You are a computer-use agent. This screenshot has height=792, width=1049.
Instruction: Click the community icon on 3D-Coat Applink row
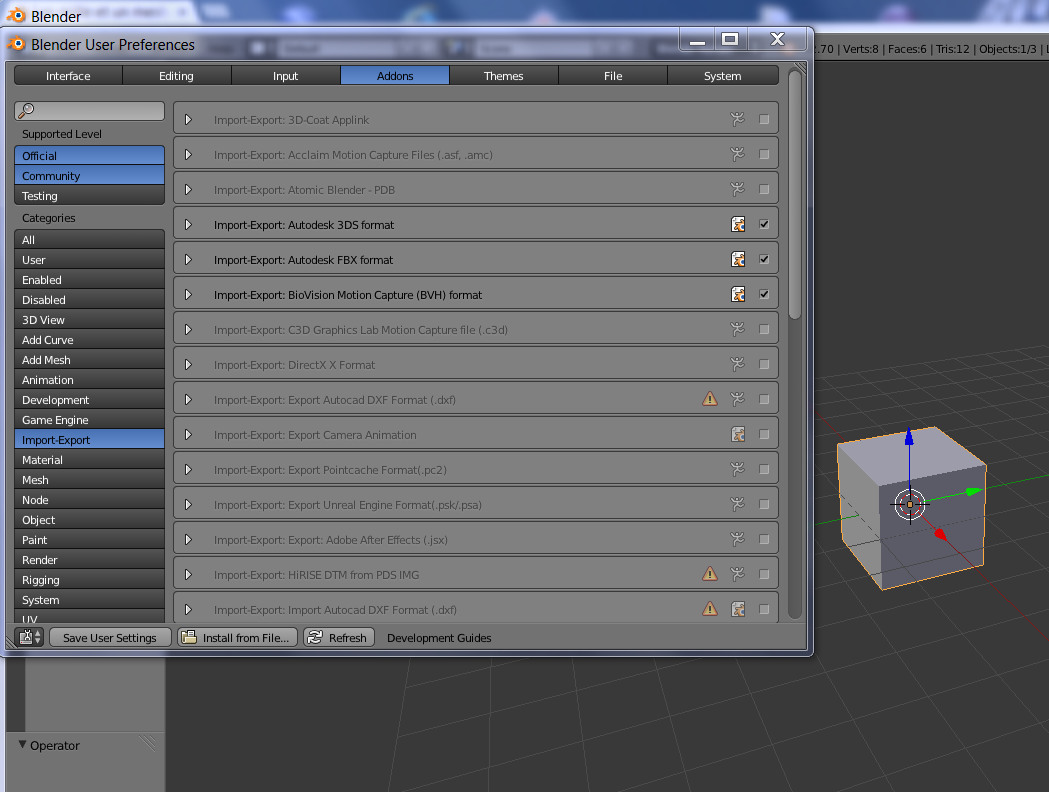tap(737, 119)
